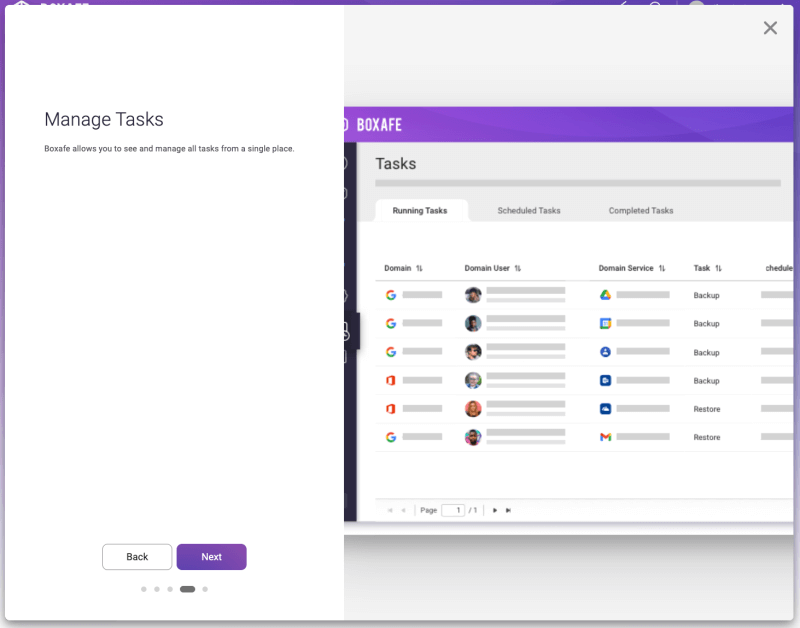
Task: Jump to the first pagination dot
Action: click(x=144, y=589)
